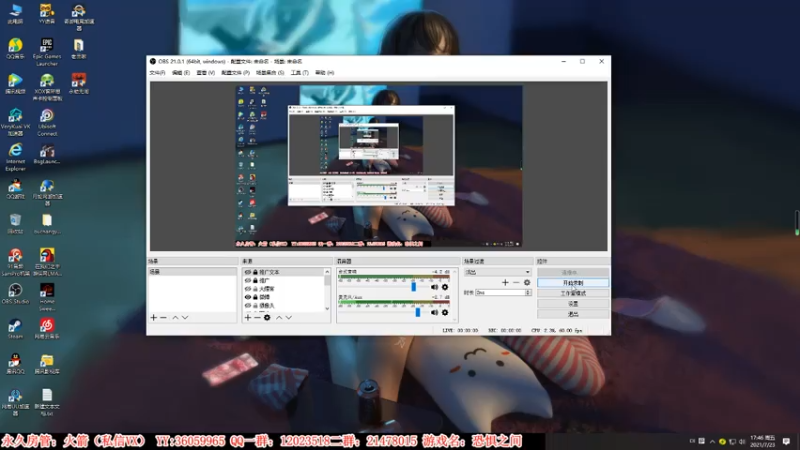This screenshot has height=450, width=800.
Task: Click the Sources list scrollbar
Action: click(x=327, y=290)
